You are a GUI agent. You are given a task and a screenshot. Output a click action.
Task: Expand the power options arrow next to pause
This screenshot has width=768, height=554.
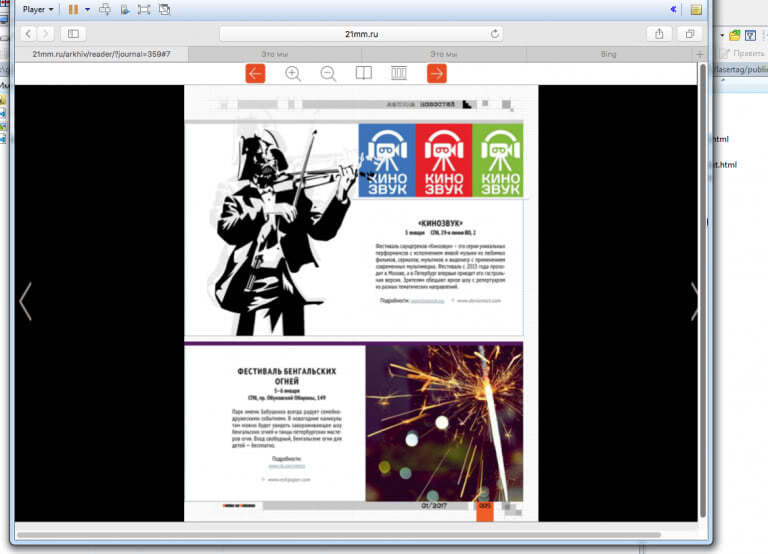87,9
